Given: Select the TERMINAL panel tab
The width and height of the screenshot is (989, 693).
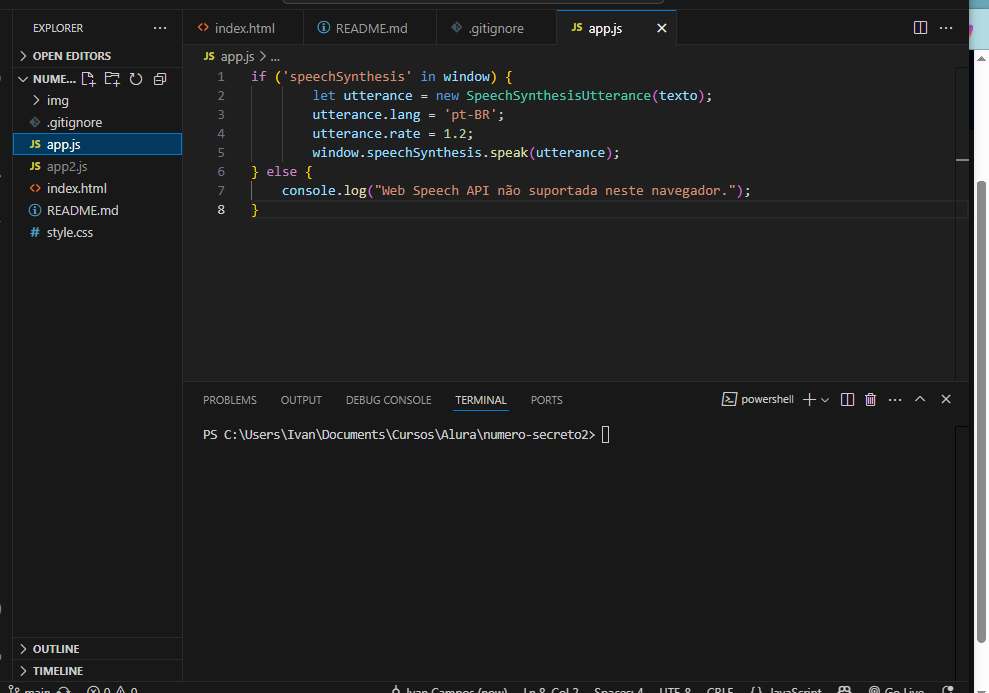Looking at the screenshot, I should [x=481, y=400].
